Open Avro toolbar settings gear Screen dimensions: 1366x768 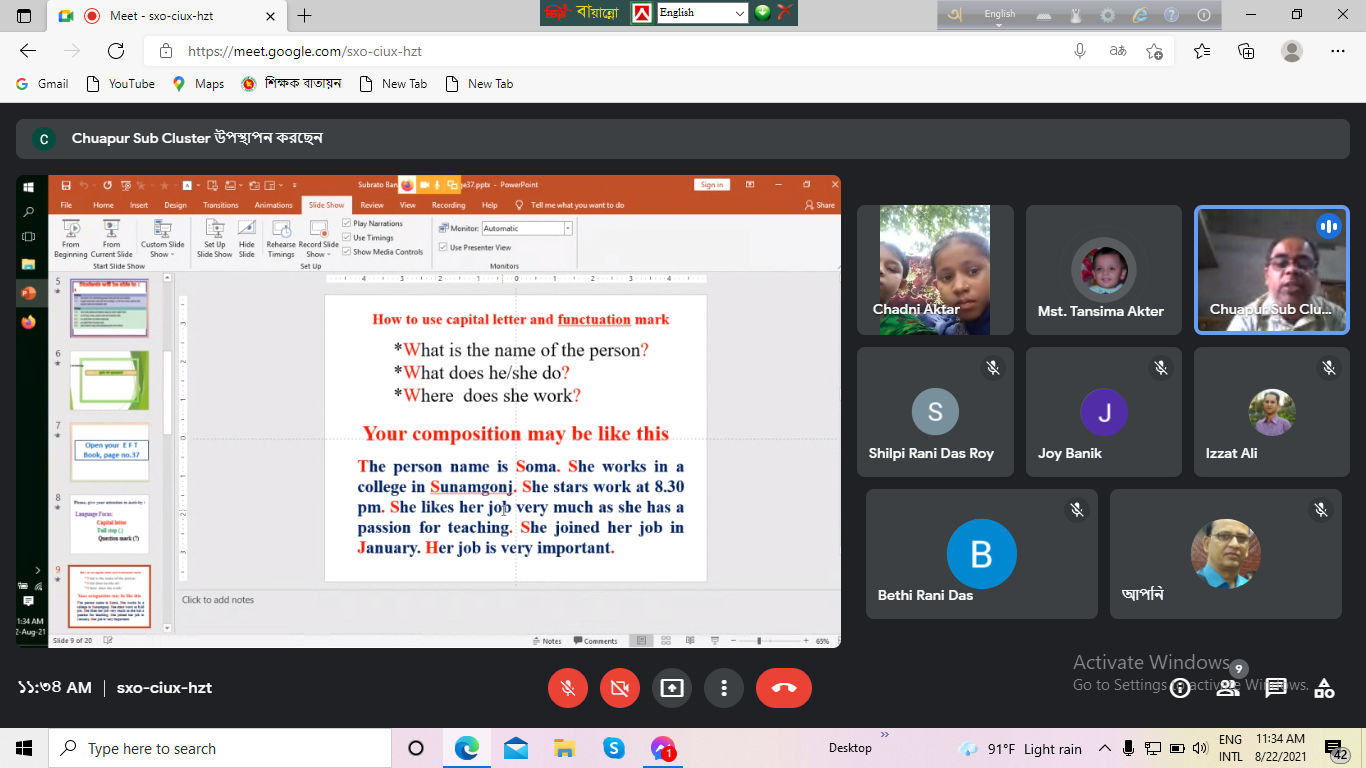(1107, 15)
